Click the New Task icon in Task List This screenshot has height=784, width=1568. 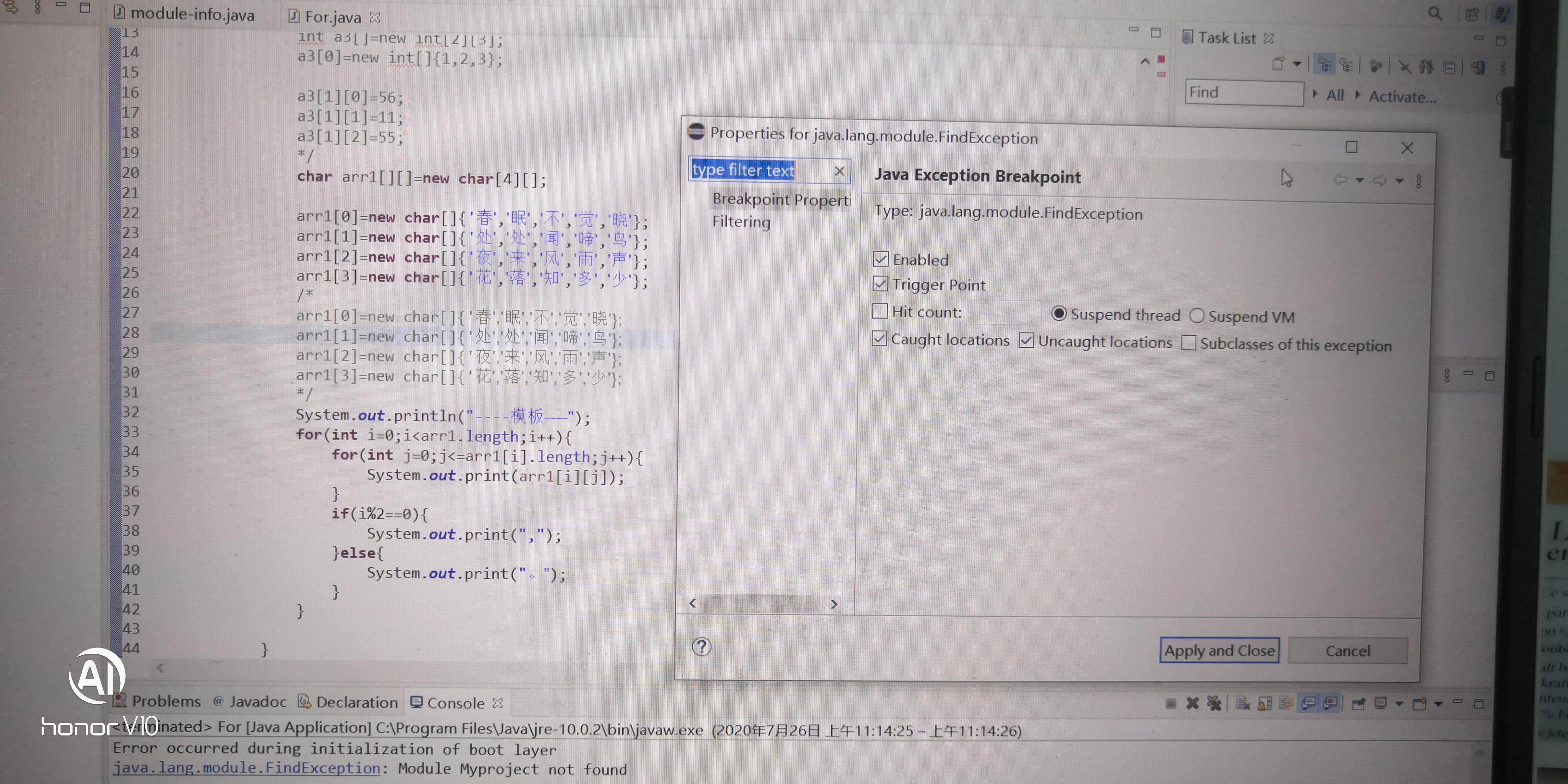pos(1278,63)
